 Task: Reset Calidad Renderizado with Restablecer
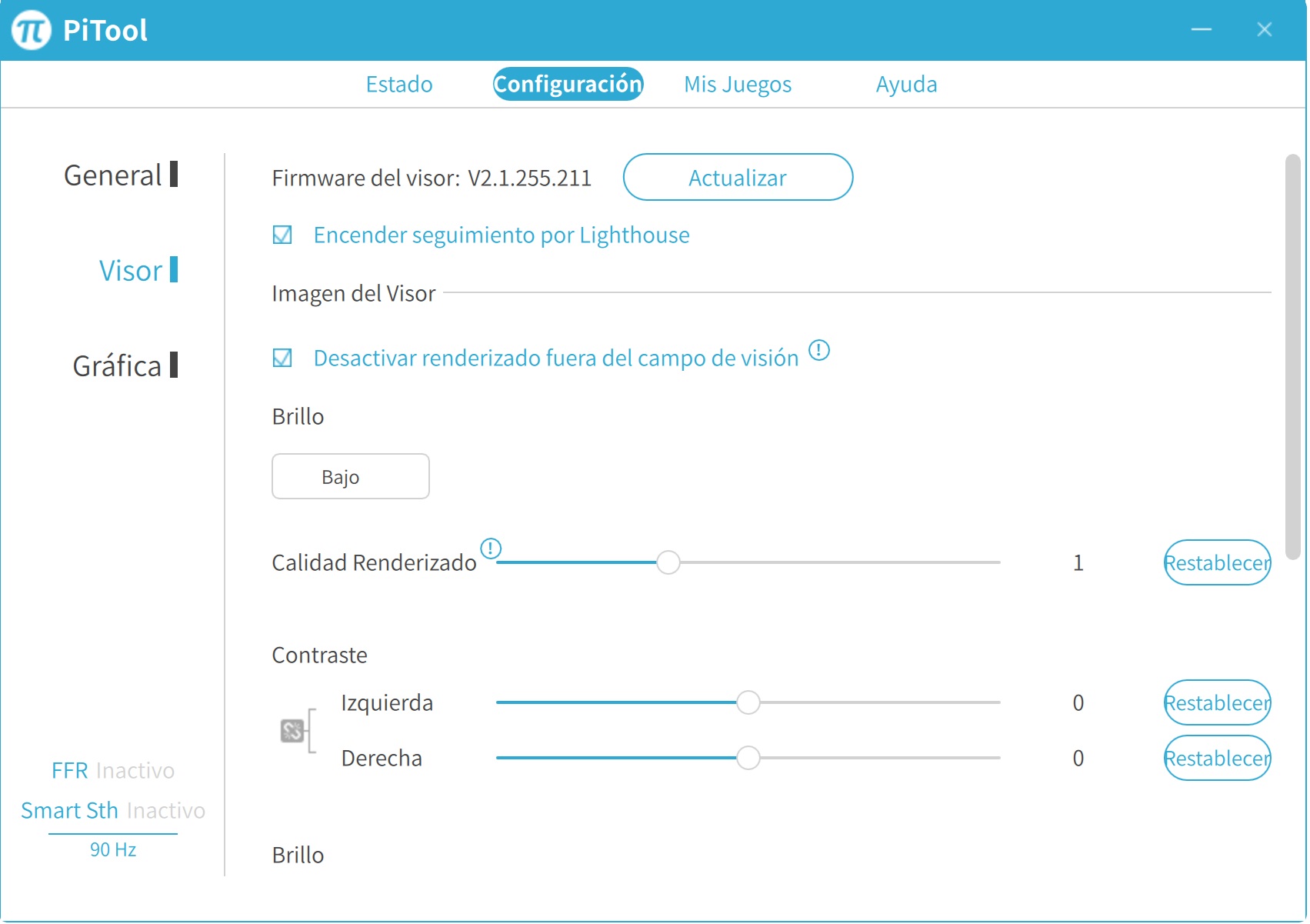click(x=1217, y=562)
